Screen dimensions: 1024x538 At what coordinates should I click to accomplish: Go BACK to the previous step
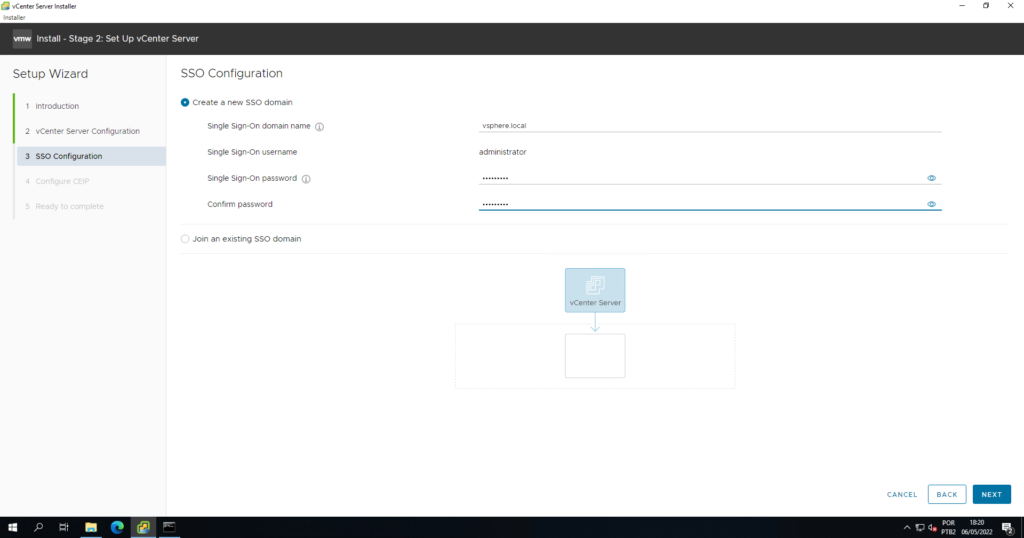coord(946,494)
